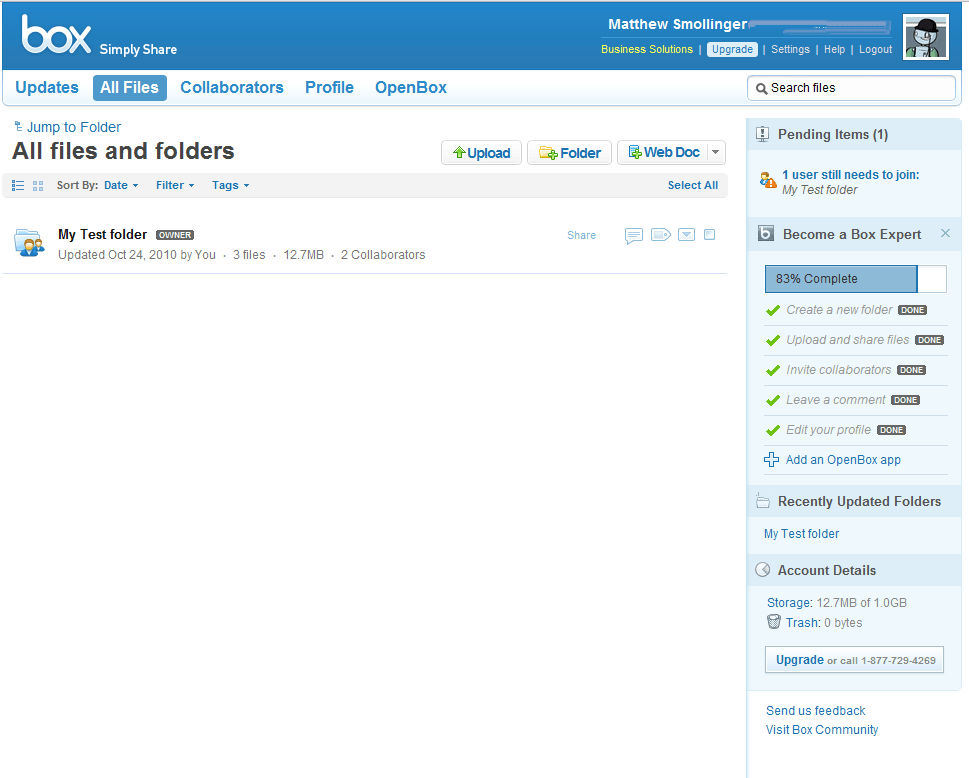The width and height of the screenshot is (969, 778).
Task: Click Share link for My Test folder
Action: [x=582, y=235]
